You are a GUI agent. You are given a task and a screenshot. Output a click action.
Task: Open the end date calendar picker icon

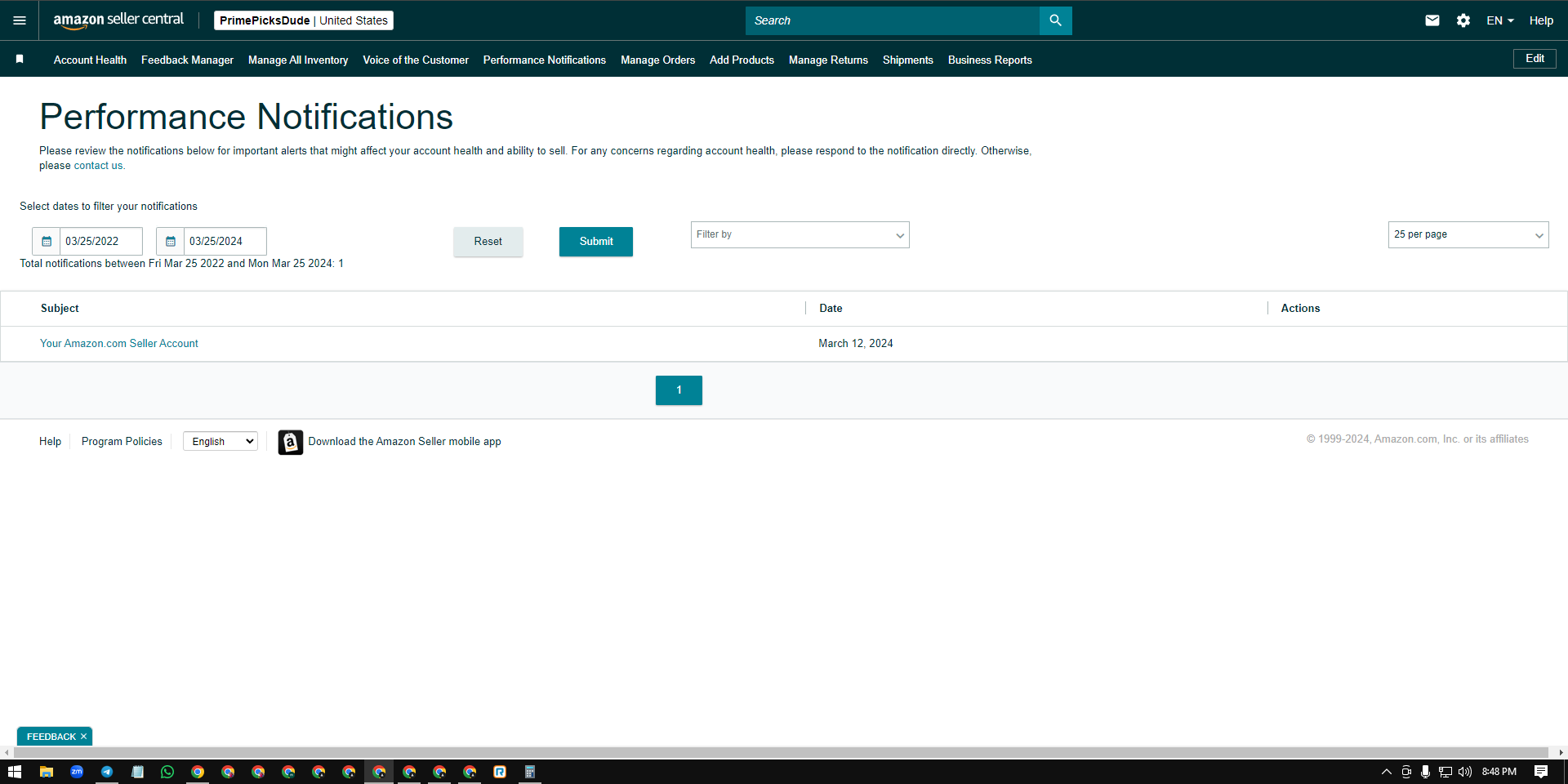point(171,241)
